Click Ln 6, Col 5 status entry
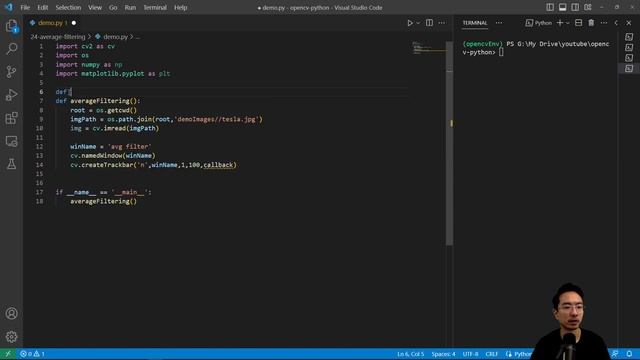Image resolution: width=640 pixels, height=360 pixels. pyautogui.click(x=410, y=354)
